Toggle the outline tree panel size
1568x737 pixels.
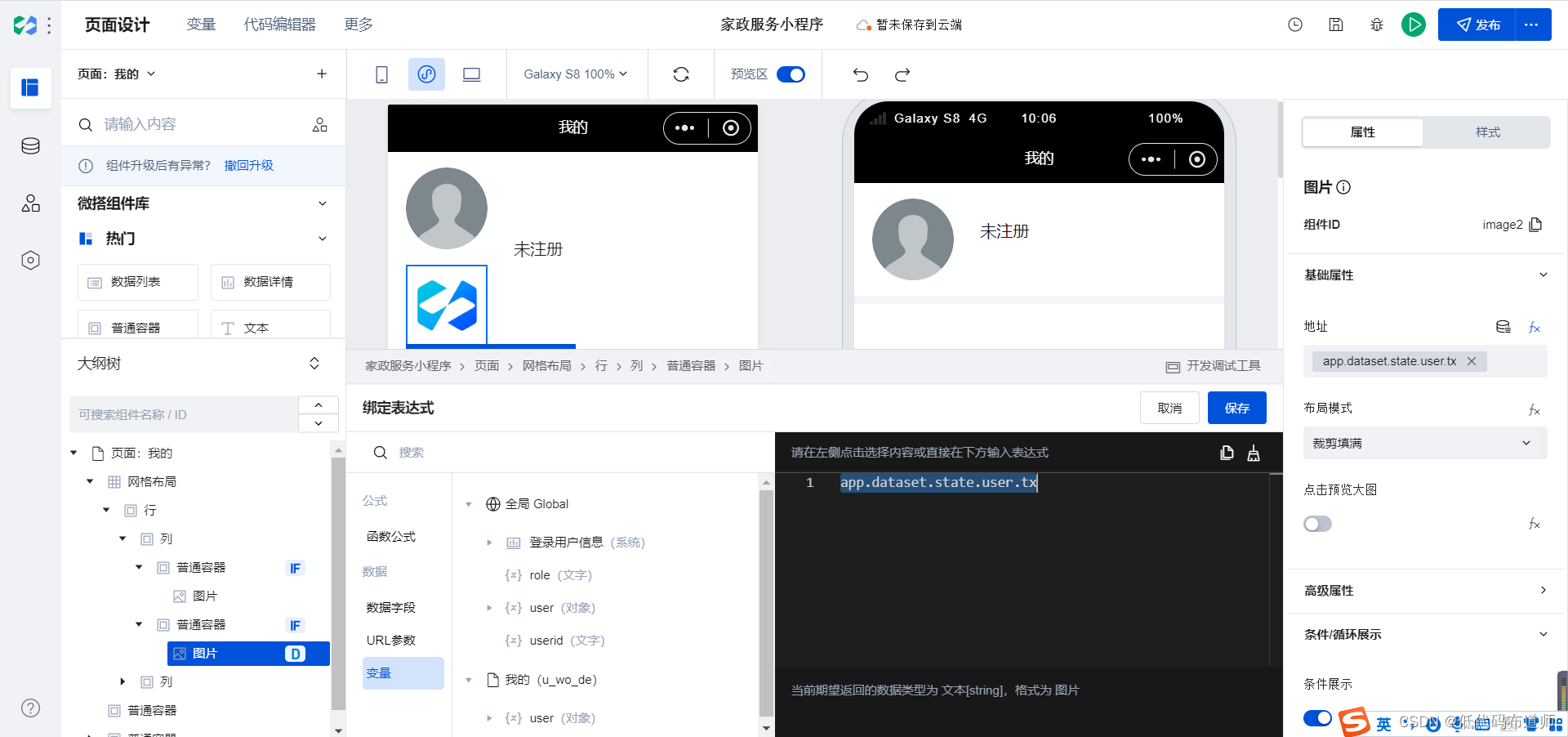[x=314, y=364]
